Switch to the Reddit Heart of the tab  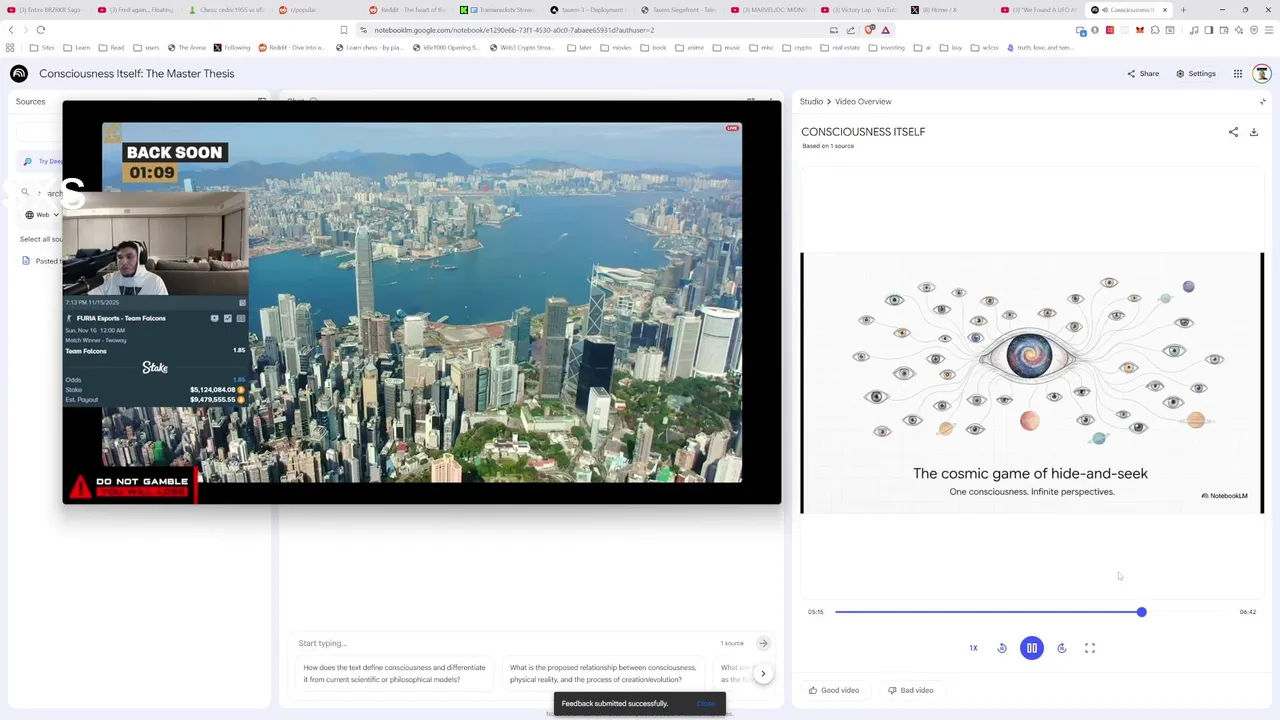pyautogui.click(x=409, y=10)
